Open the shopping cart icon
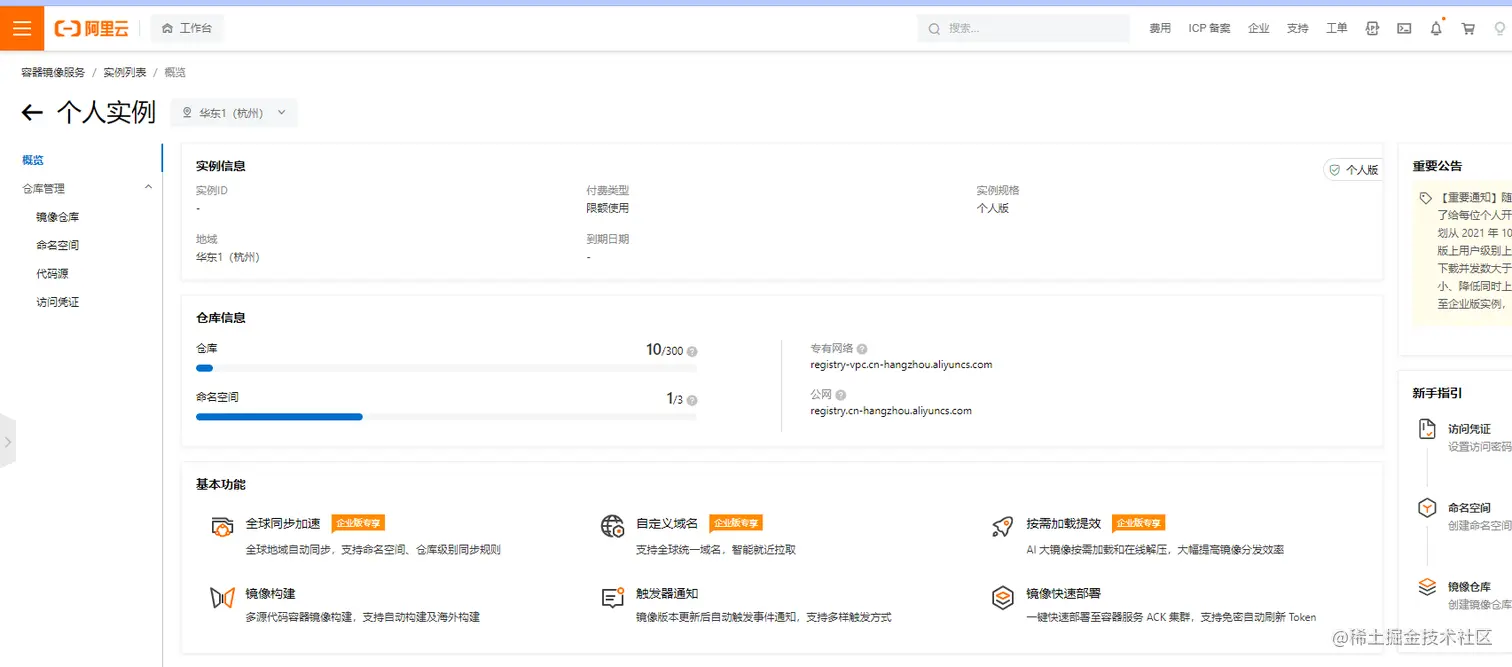1512x667 pixels. click(1468, 28)
